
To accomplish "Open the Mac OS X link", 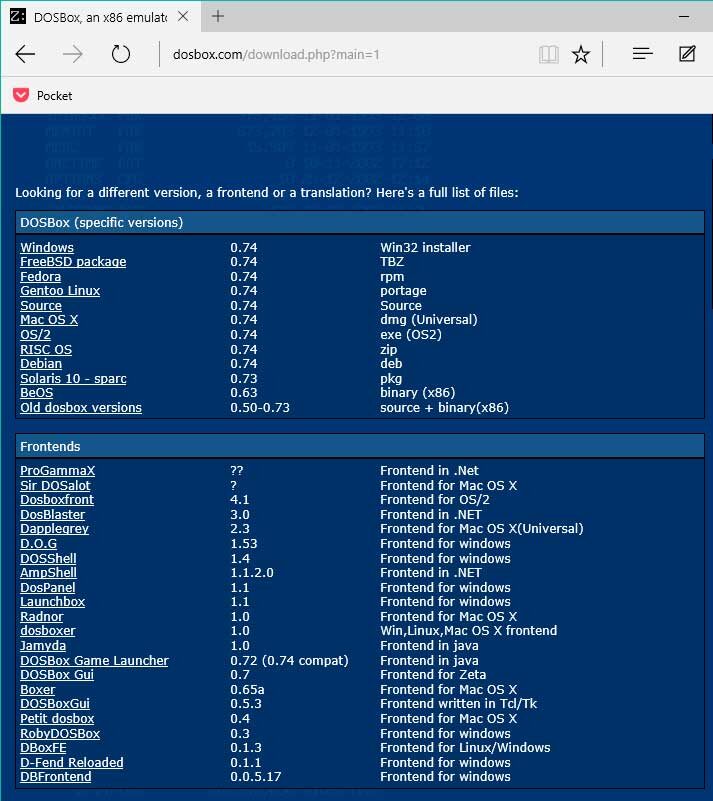I will point(49,320).
